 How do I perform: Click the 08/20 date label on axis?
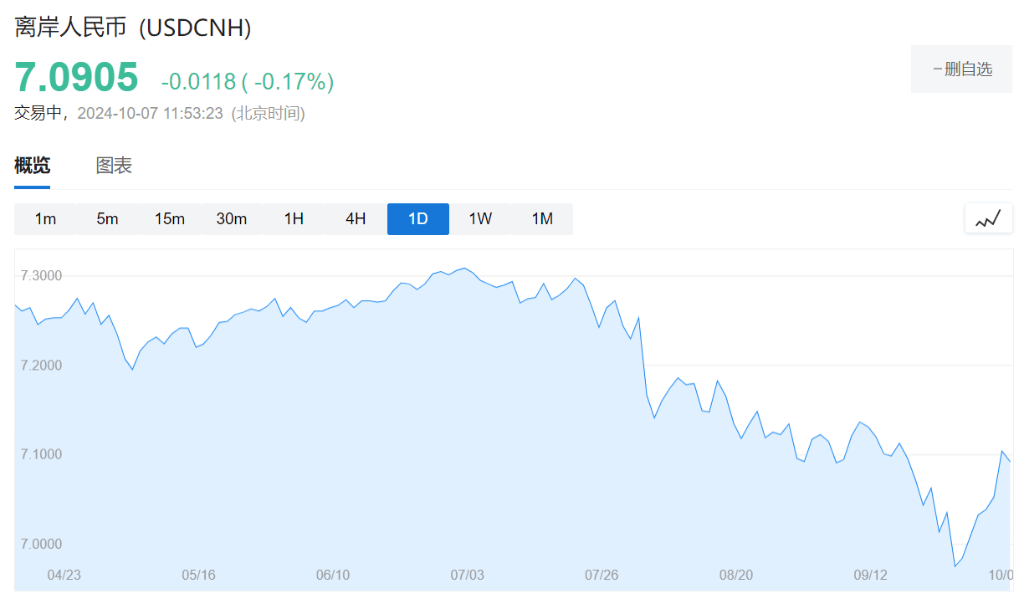coord(736,575)
